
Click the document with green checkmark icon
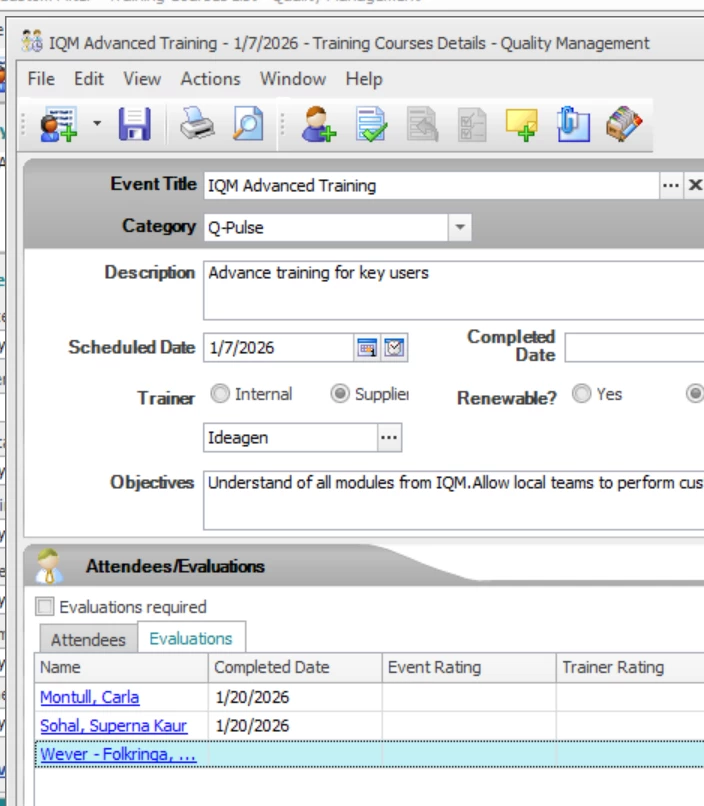click(x=371, y=124)
